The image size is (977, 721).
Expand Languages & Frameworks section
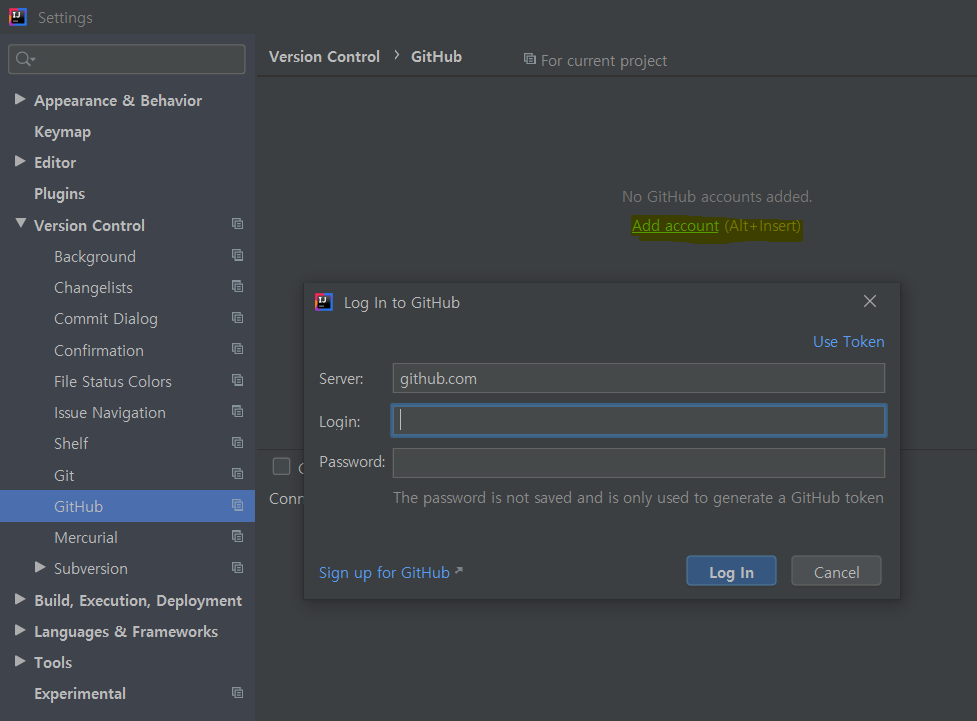pyautogui.click(x=20, y=630)
